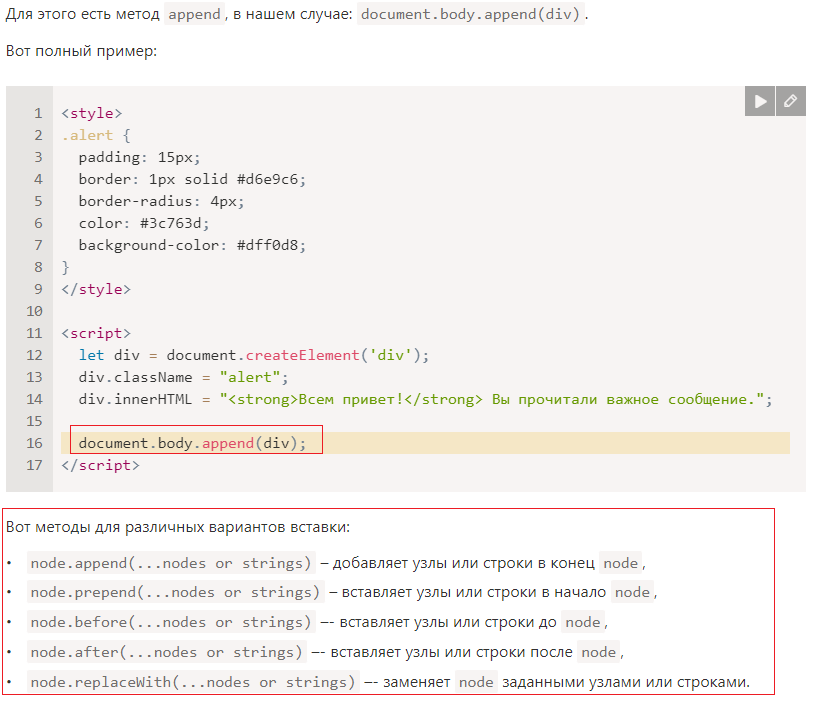Viewport: 818px width, 704px height.
Task: Click line number 17 in the gutter
Action: 34,465
